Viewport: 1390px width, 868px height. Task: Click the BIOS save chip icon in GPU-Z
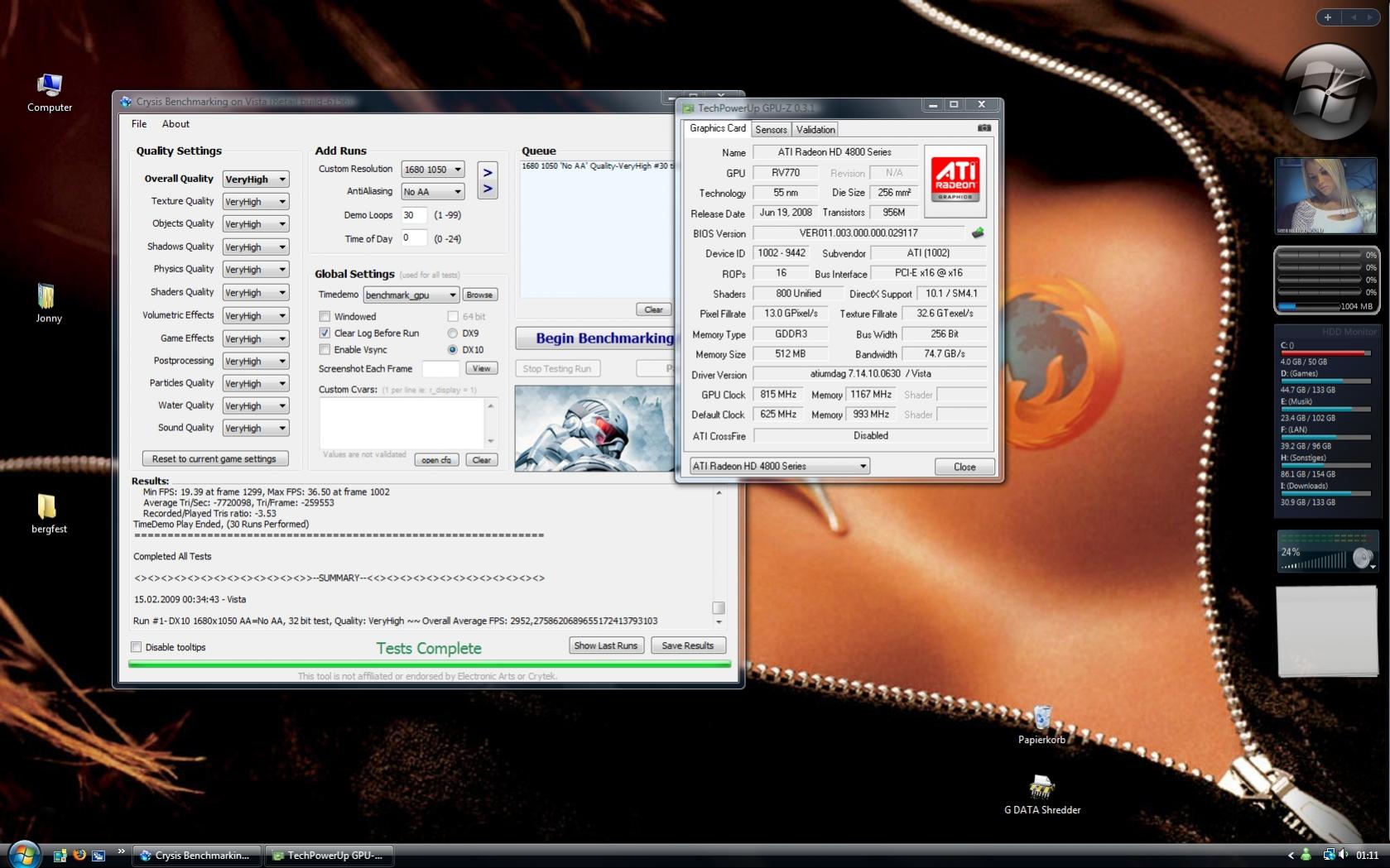coord(978,233)
